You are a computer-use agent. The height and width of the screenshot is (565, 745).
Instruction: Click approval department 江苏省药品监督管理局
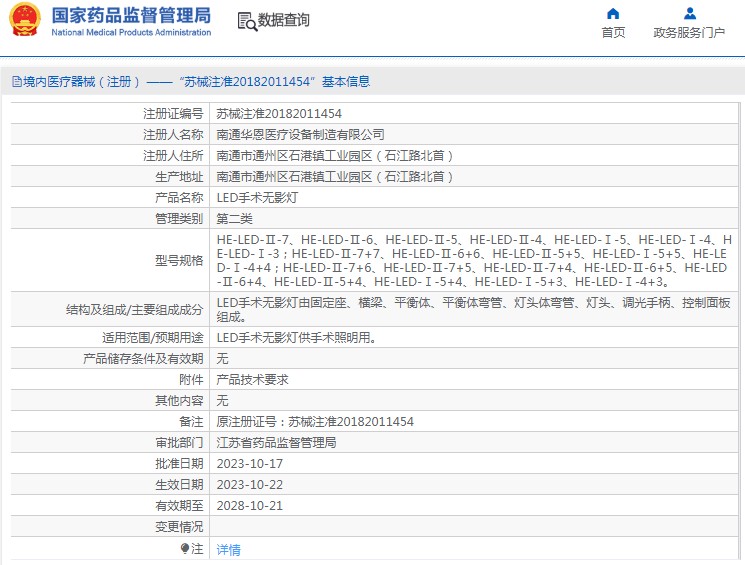point(276,442)
